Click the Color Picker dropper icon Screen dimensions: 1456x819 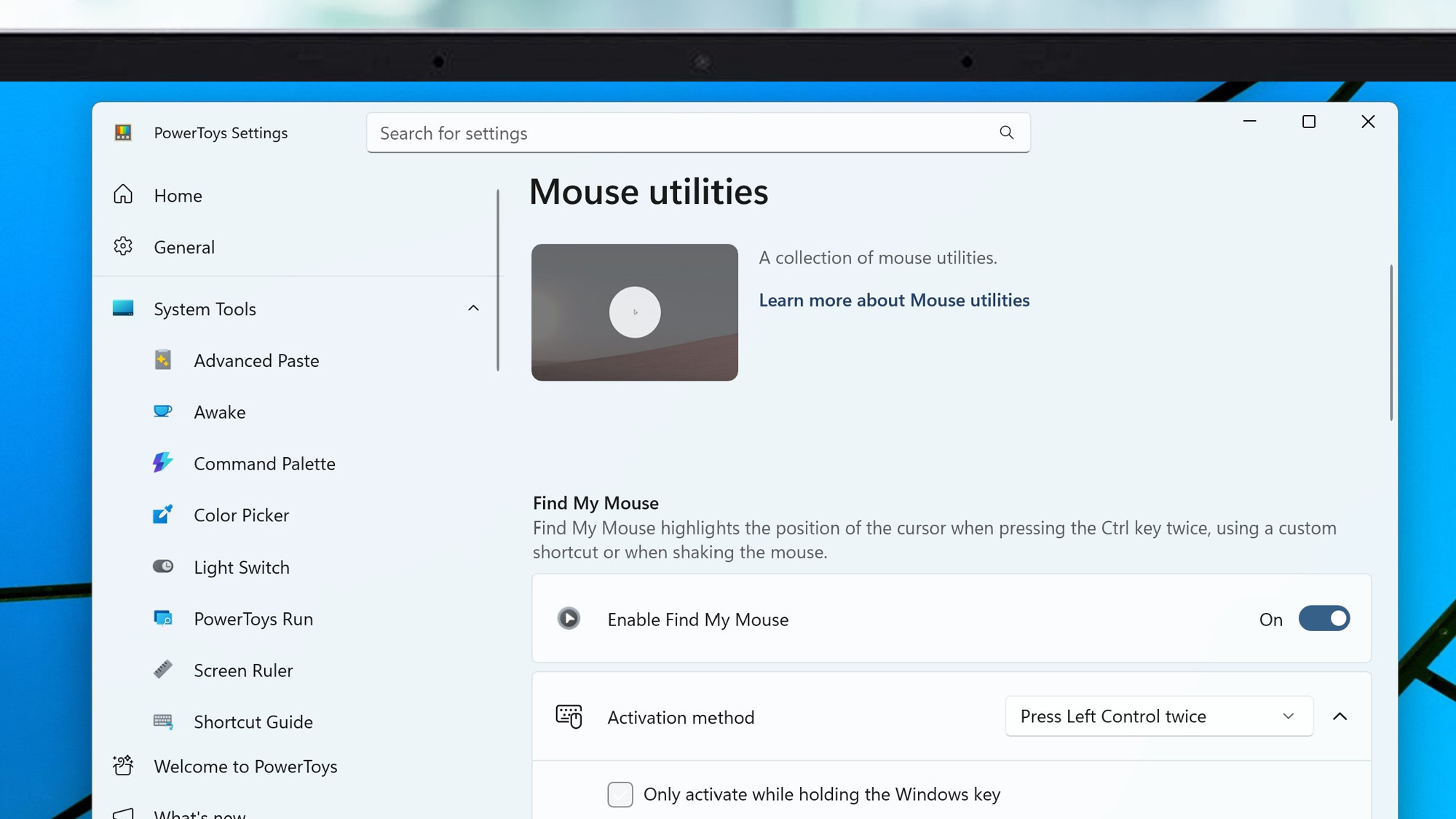(162, 515)
